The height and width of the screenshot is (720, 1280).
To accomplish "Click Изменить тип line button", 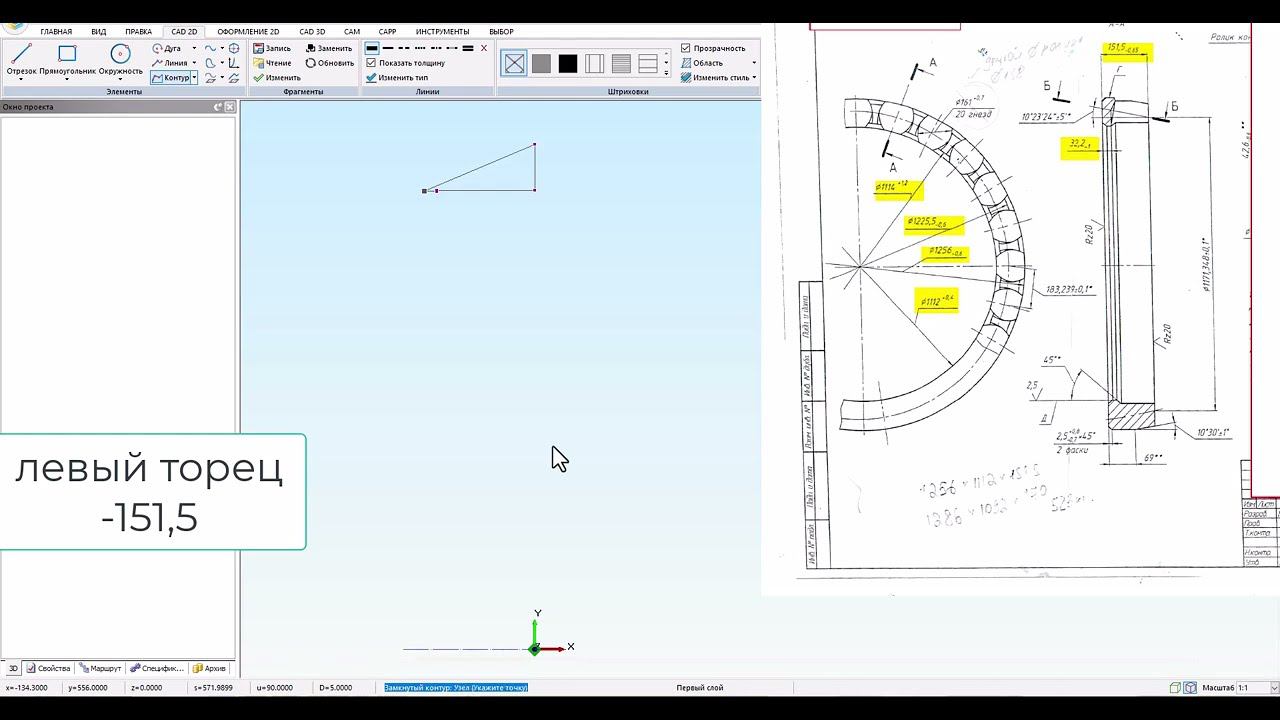I will 396,77.
